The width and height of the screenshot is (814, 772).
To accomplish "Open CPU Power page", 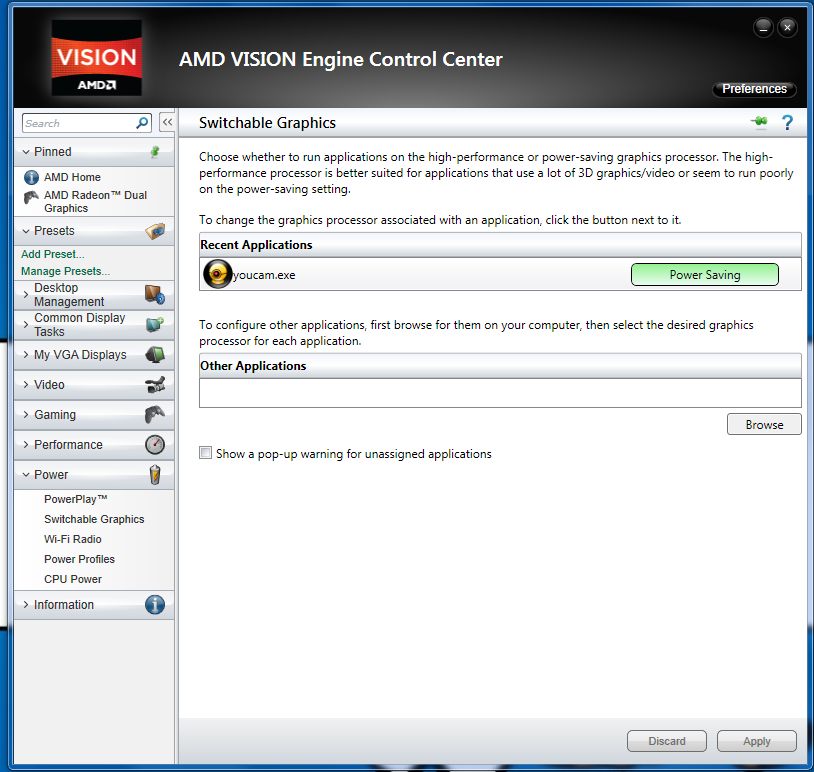I will pyautogui.click(x=73, y=579).
